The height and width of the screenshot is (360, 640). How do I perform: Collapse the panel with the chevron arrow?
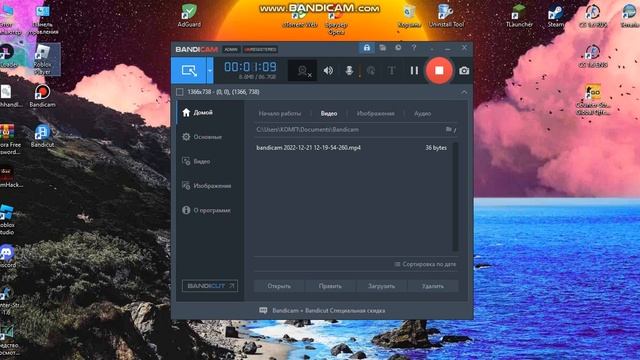click(x=464, y=92)
